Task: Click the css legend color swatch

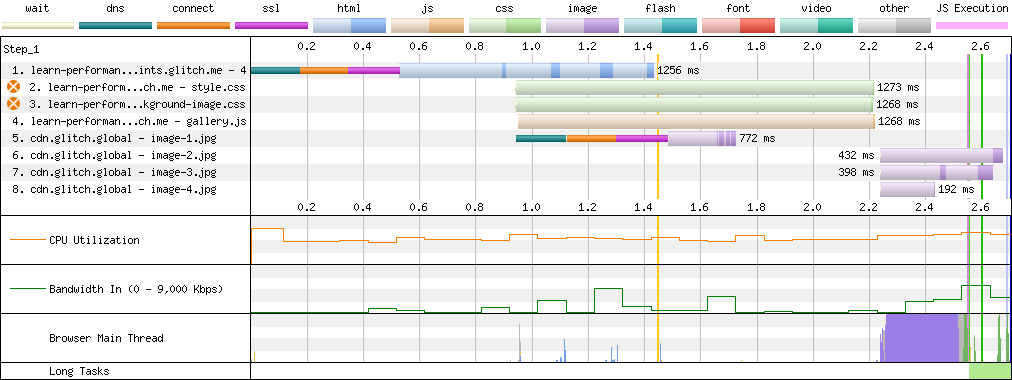Action: pyautogui.click(x=505, y=26)
